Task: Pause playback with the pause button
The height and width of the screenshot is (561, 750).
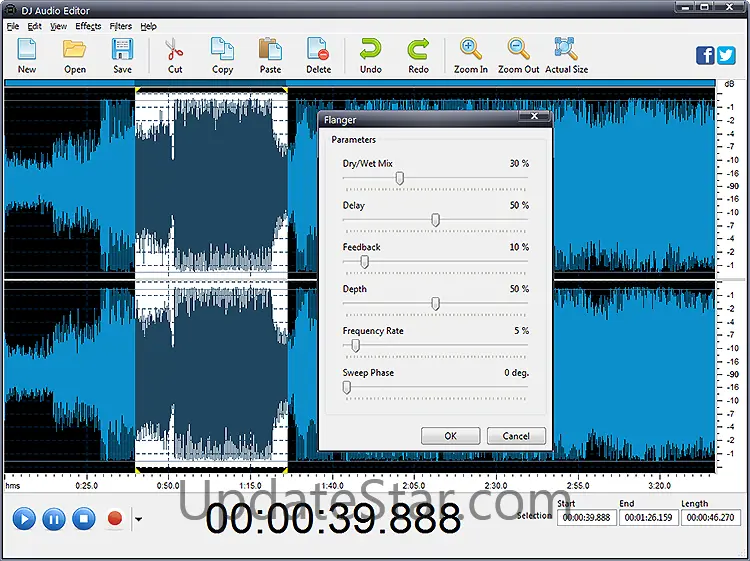Action: (x=55, y=518)
